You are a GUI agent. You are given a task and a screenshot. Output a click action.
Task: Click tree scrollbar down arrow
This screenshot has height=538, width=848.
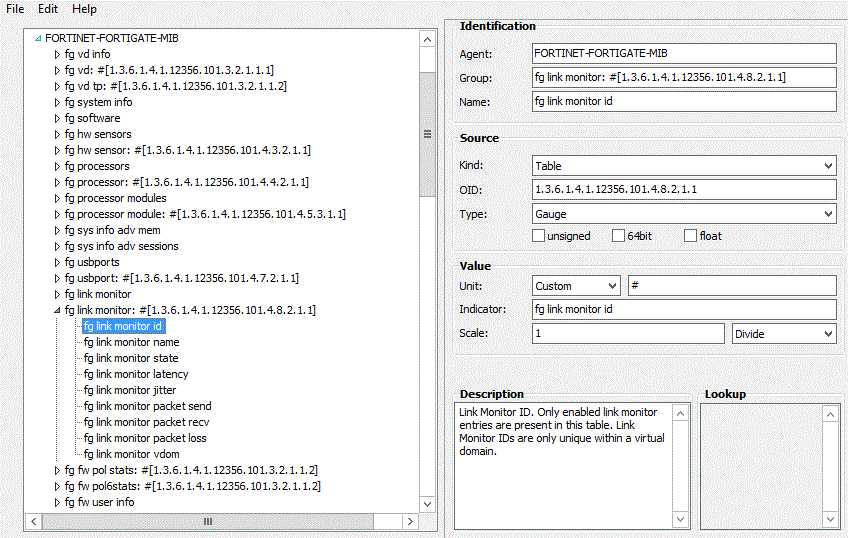(x=427, y=504)
